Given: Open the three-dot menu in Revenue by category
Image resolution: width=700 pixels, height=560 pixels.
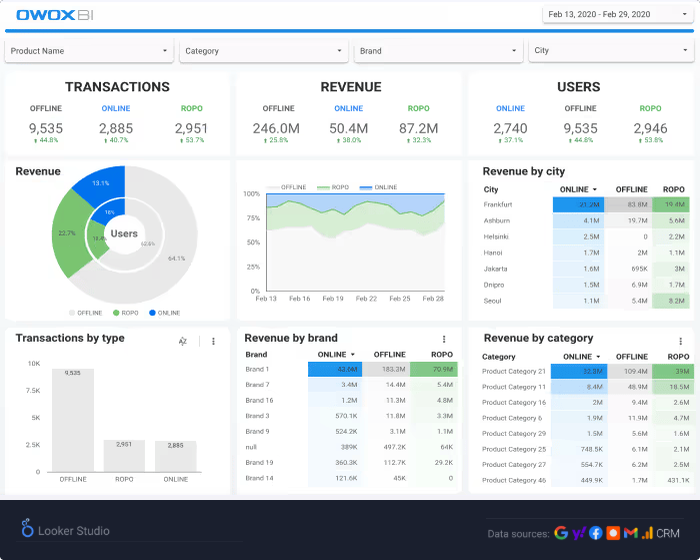Looking at the screenshot, I should click(680, 342).
